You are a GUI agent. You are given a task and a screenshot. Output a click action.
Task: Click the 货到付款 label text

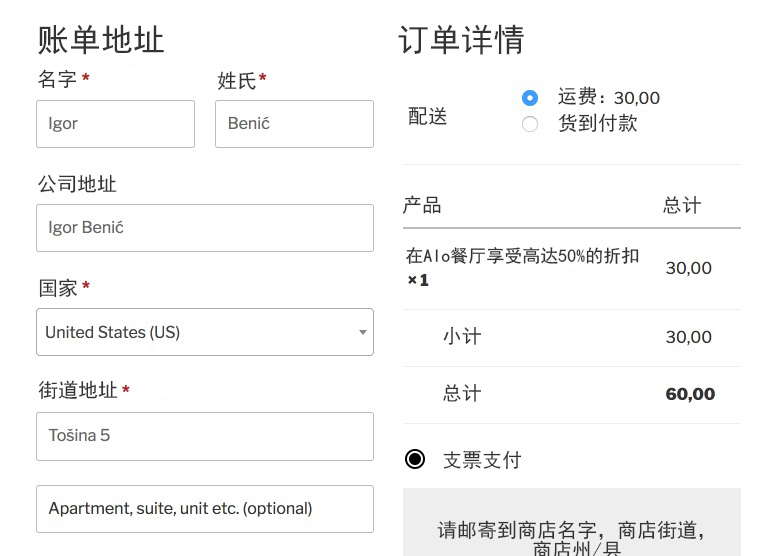597,124
